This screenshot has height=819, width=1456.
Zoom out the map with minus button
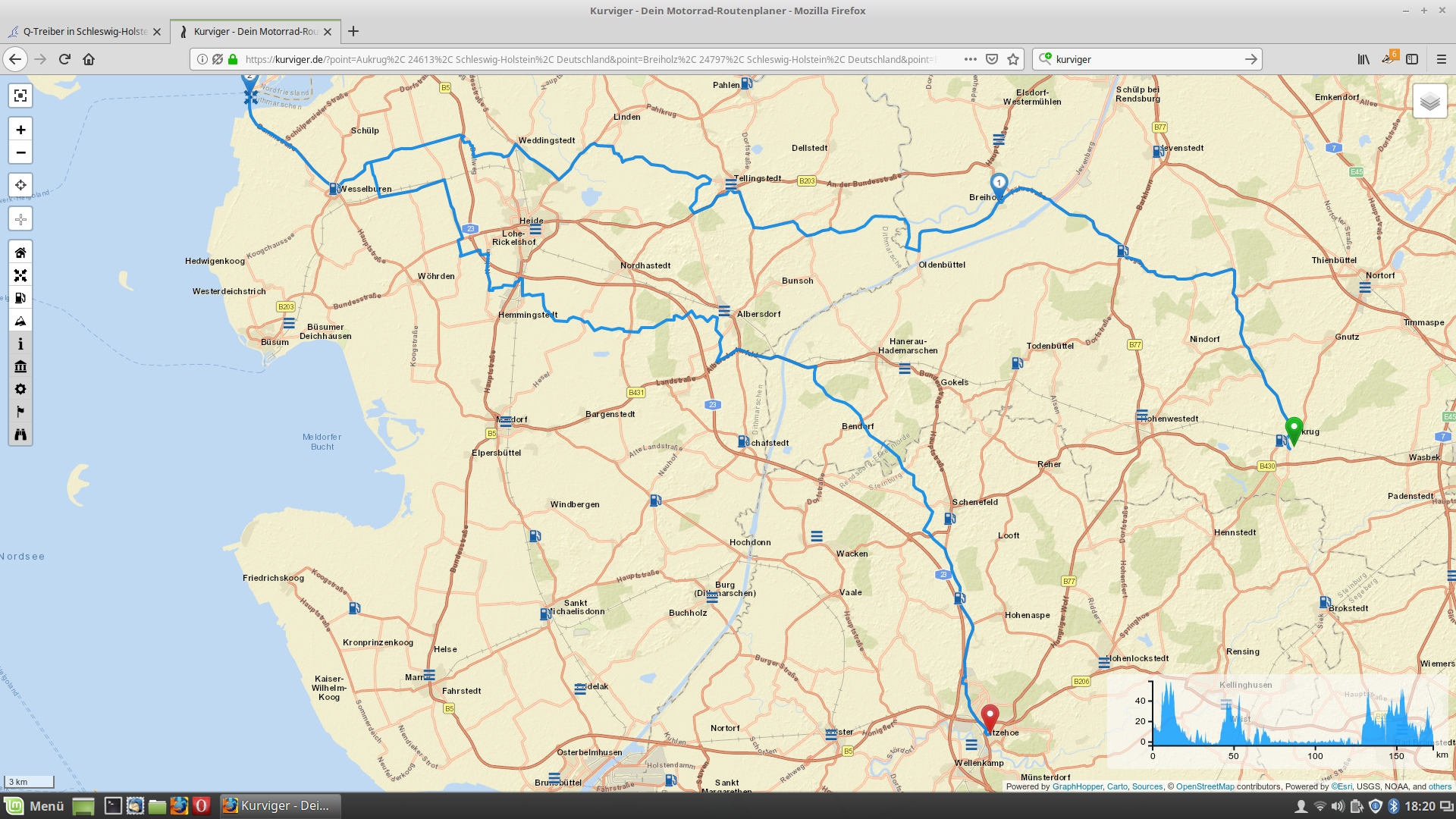tap(20, 152)
